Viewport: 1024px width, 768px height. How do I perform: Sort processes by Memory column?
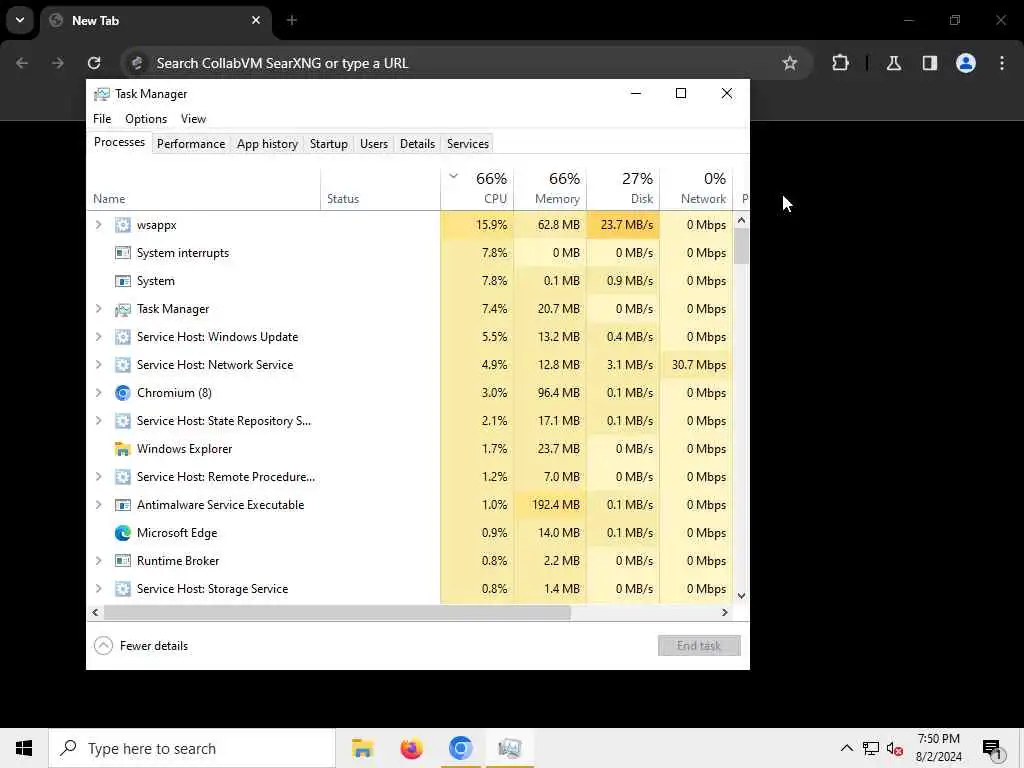550,189
